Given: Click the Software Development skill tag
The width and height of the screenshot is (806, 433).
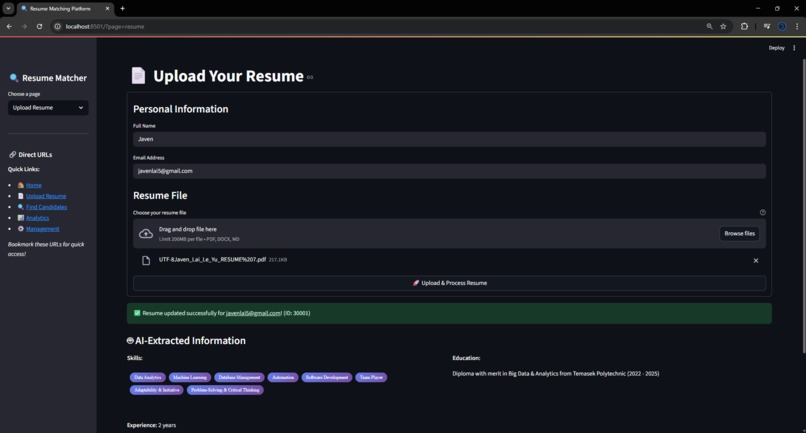Looking at the screenshot, I should (x=326, y=377).
